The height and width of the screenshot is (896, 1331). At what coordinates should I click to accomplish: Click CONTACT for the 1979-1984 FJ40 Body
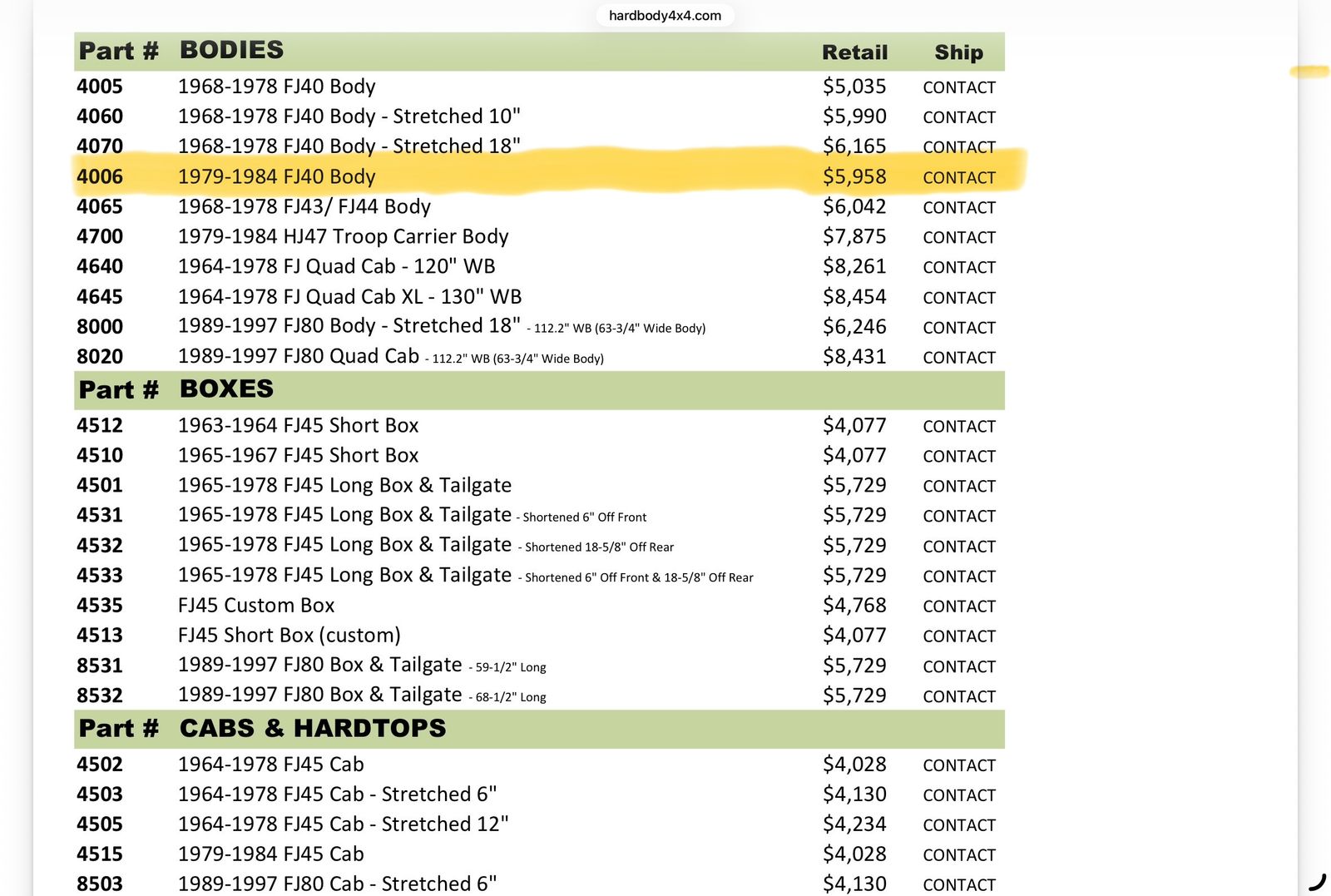click(x=959, y=177)
